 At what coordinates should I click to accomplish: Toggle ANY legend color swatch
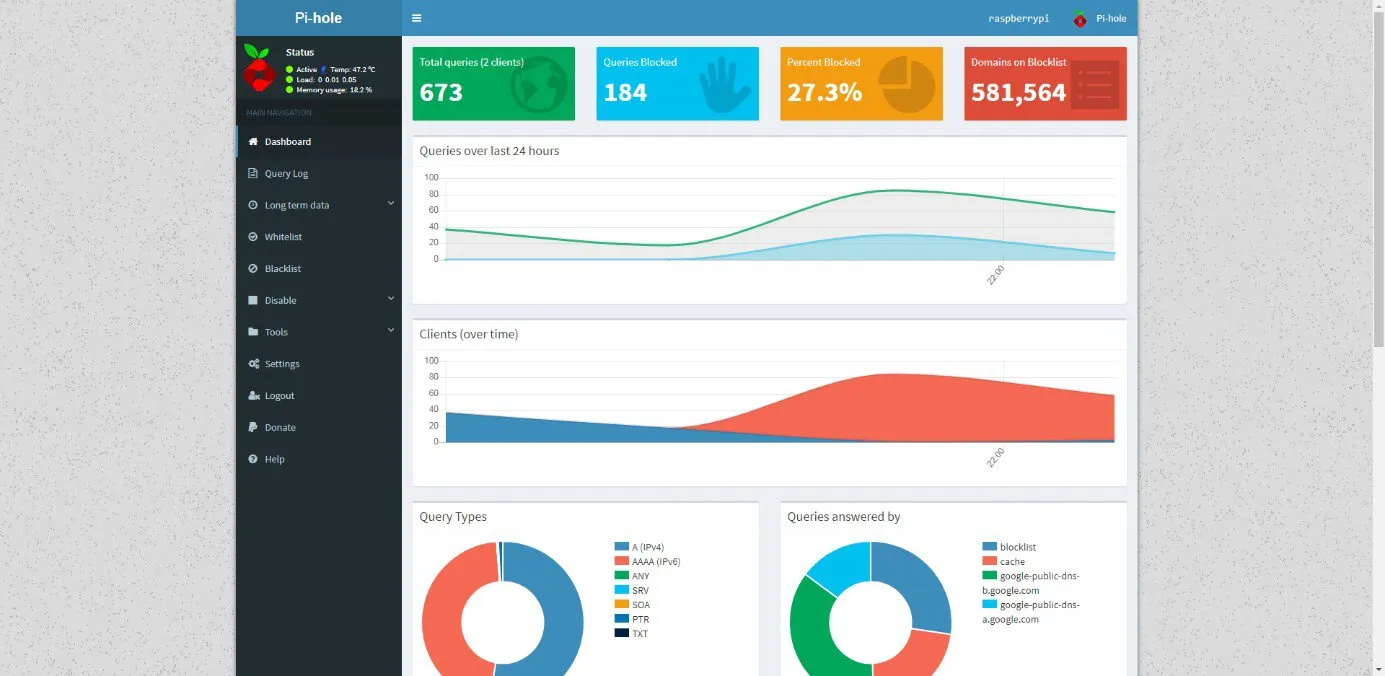(x=621, y=575)
